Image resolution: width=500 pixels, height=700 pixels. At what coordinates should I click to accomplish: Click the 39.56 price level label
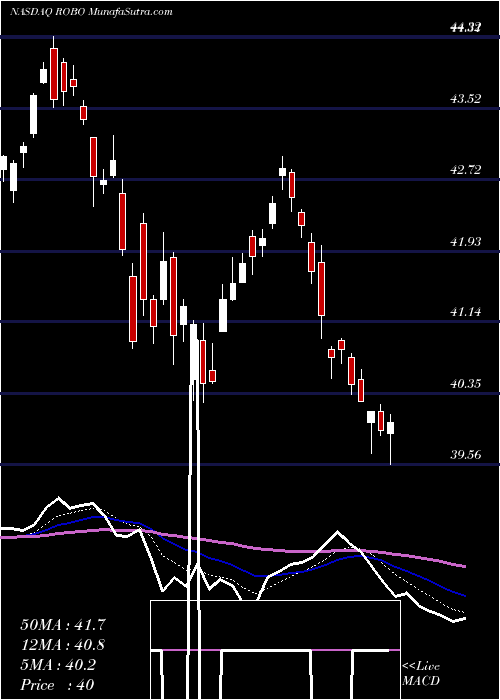tap(466, 455)
